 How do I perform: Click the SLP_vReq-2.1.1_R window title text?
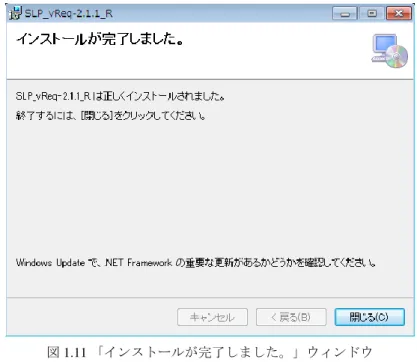(69, 14)
